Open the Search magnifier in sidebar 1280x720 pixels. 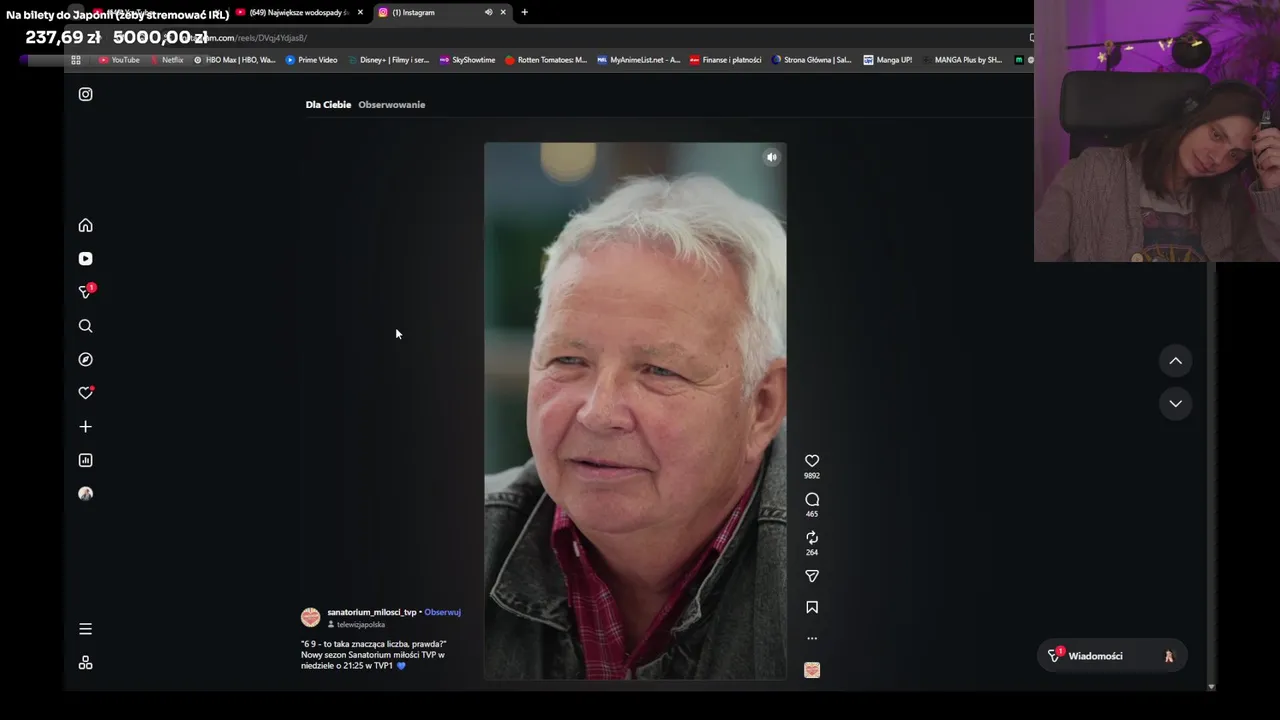pos(85,326)
